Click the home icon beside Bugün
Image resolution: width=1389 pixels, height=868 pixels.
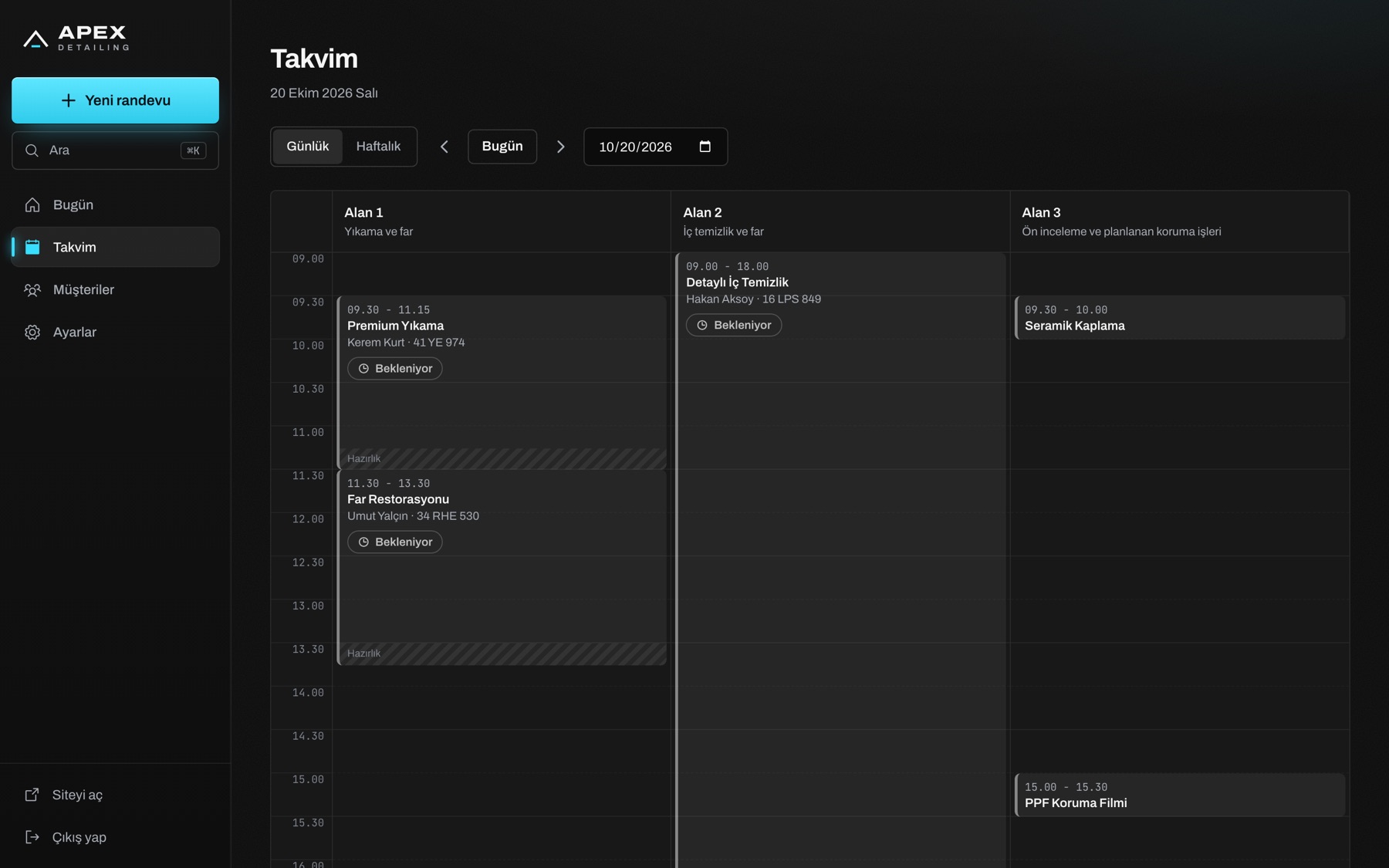click(x=32, y=204)
